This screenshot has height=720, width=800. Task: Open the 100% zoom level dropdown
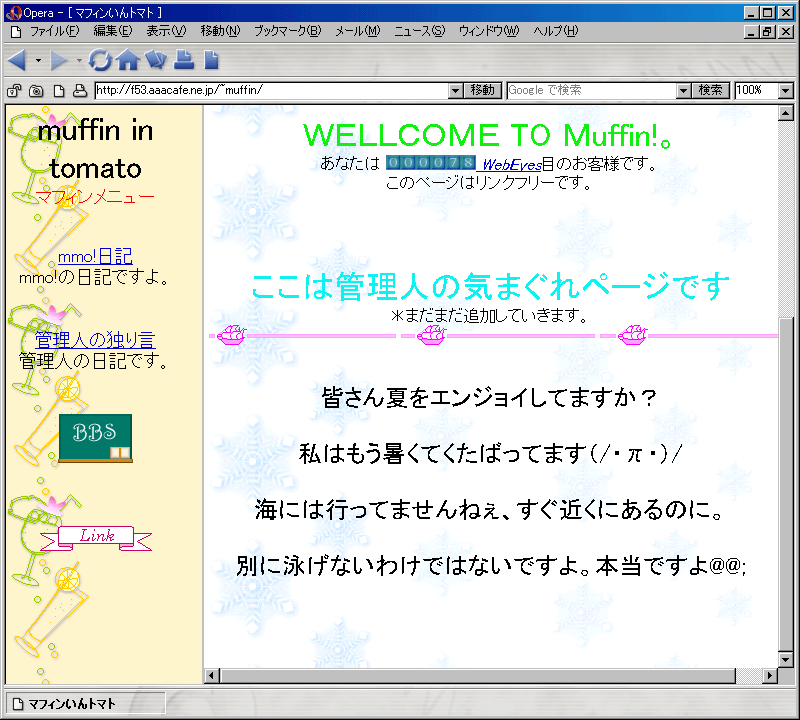tap(786, 91)
